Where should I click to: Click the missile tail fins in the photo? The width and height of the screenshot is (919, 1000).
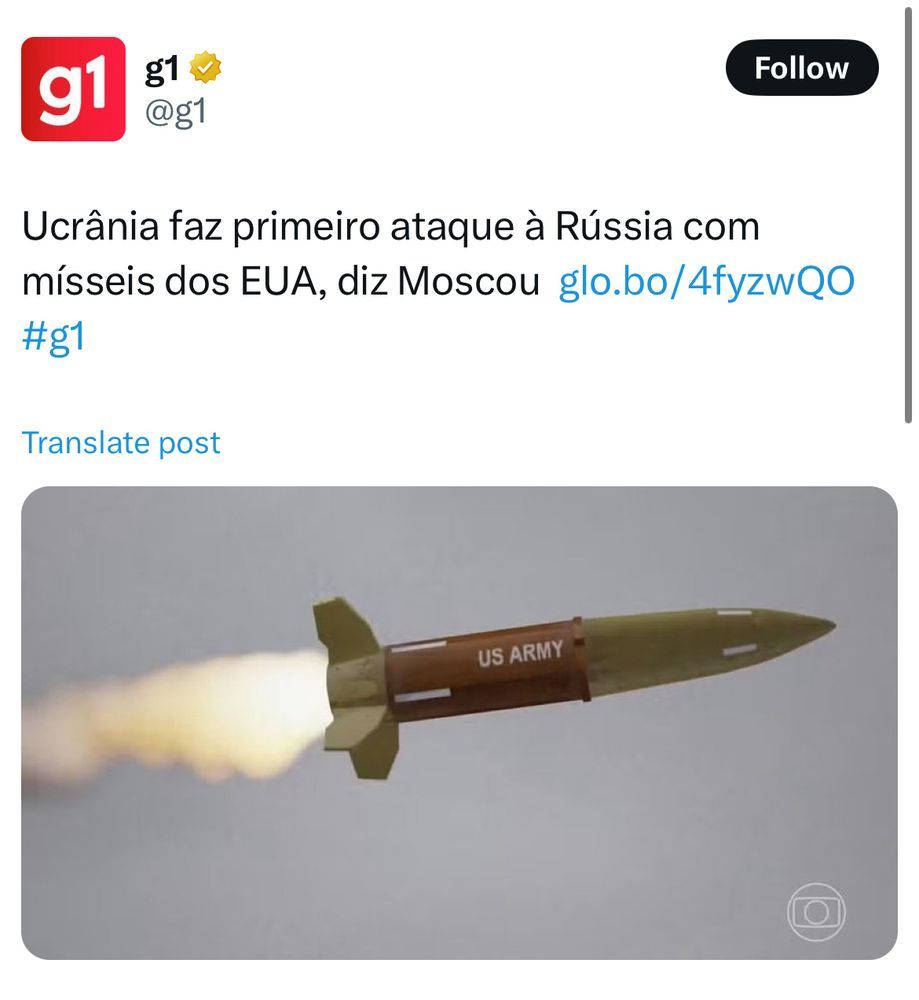click(355, 689)
